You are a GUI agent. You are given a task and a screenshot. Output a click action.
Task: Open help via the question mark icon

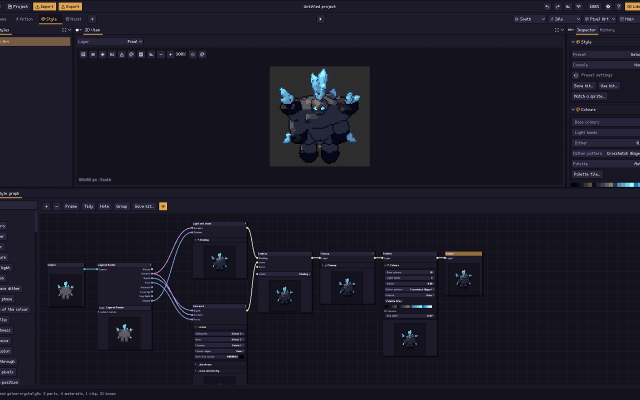click(x=619, y=7)
